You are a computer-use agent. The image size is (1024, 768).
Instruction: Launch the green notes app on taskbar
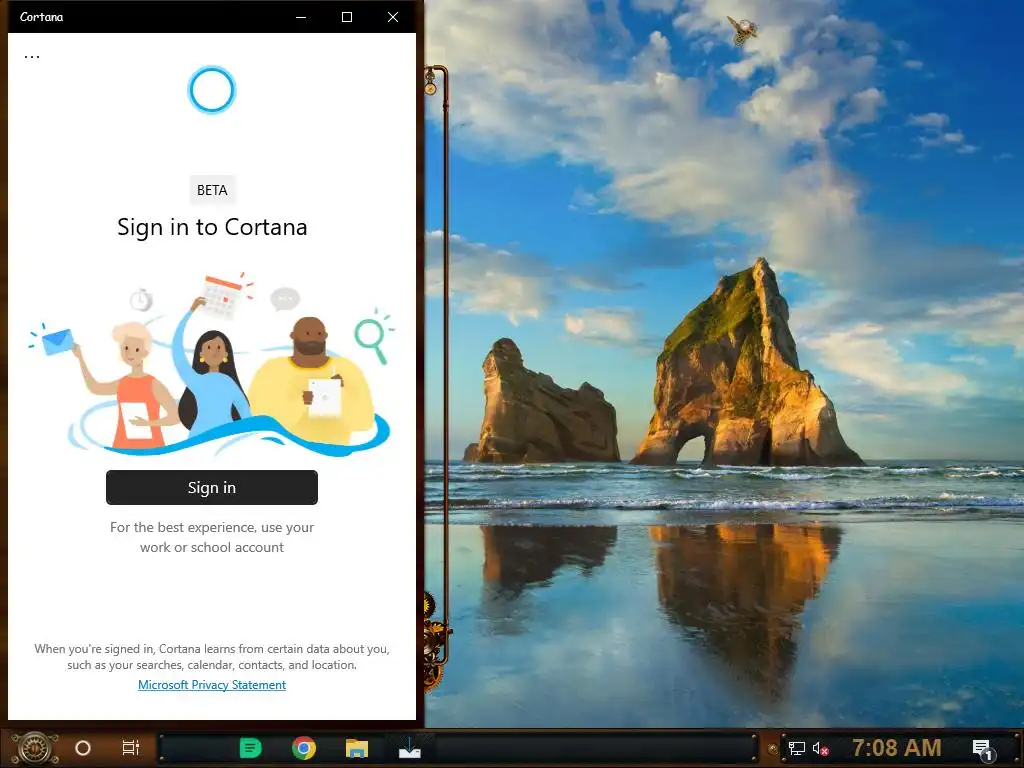tap(250, 748)
